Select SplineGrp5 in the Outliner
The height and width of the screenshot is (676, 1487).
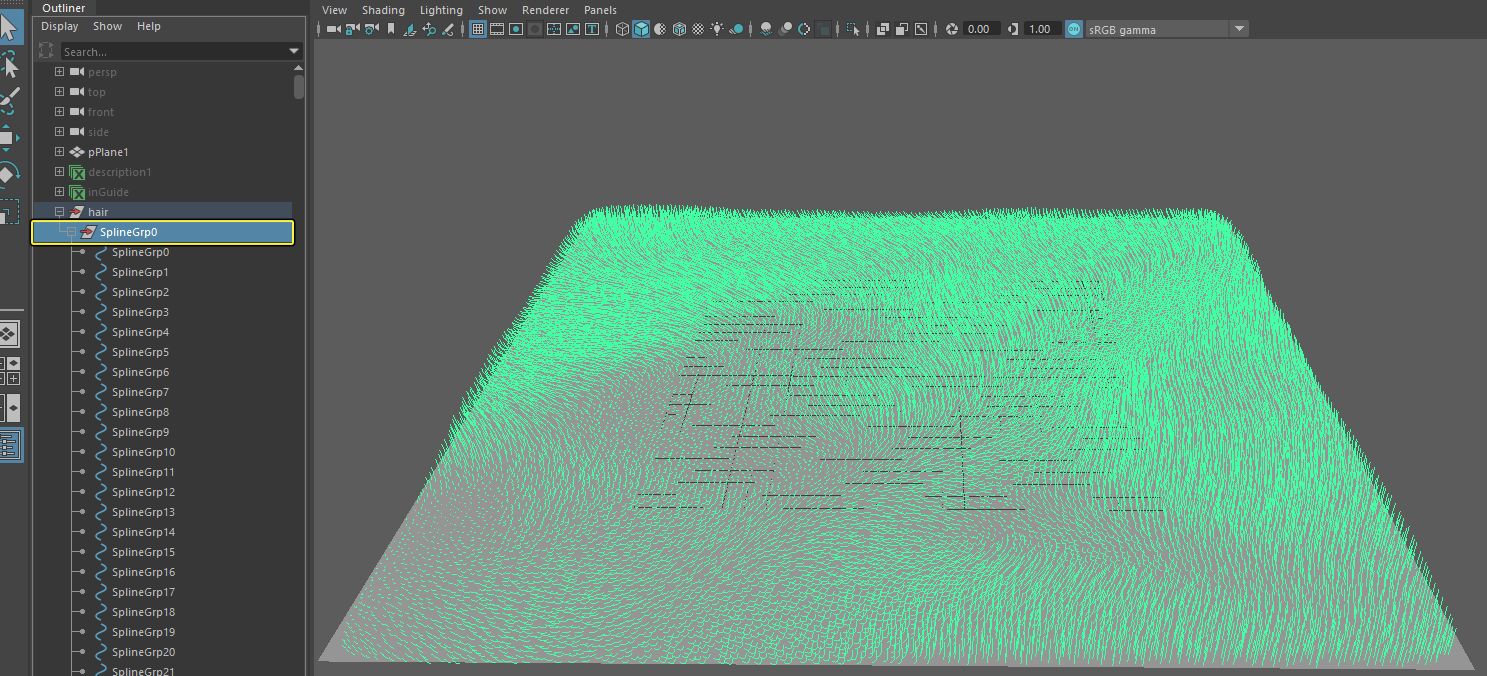[138, 351]
